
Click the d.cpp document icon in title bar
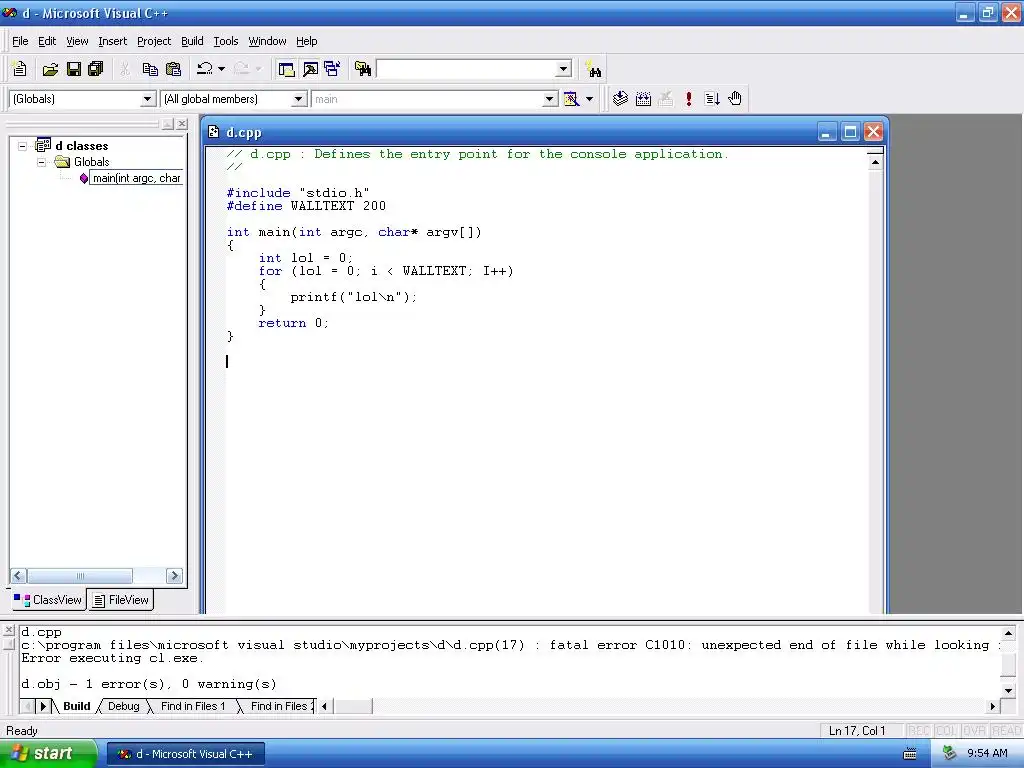coord(214,132)
